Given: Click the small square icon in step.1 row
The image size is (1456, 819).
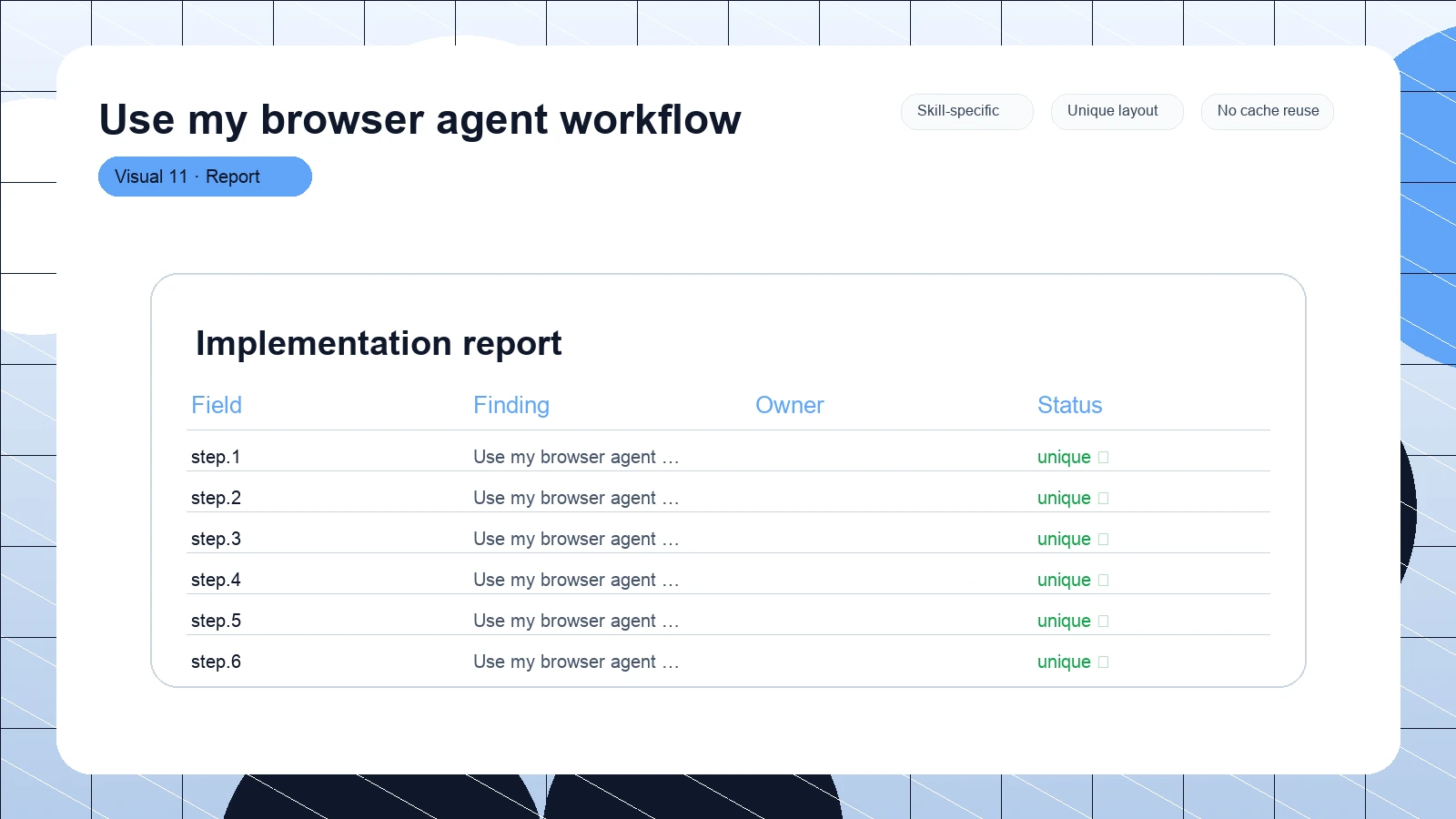Looking at the screenshot, I should point(1104,458).
